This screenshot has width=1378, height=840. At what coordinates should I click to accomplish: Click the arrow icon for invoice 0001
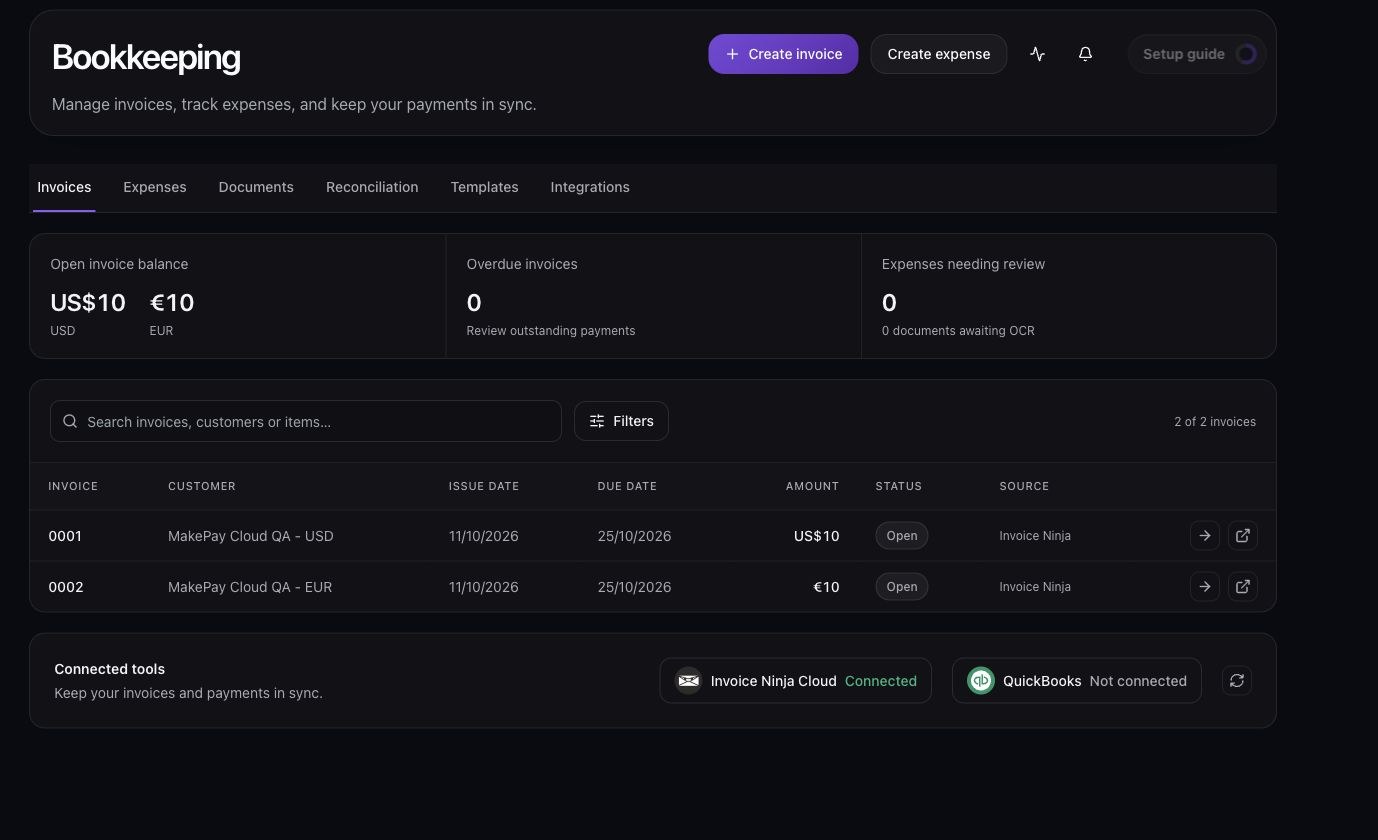(1205, 536)
